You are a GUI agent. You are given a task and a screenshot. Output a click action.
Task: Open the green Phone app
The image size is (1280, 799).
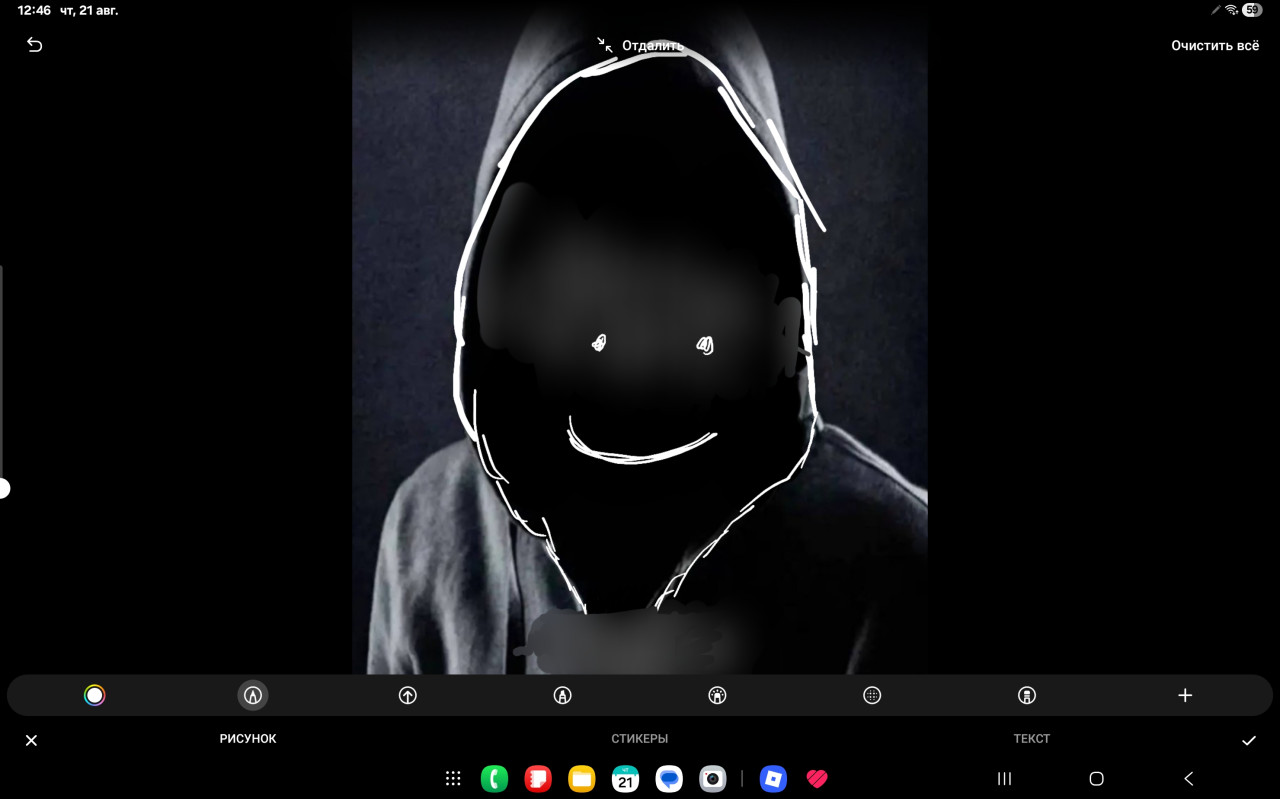point(494,778)
